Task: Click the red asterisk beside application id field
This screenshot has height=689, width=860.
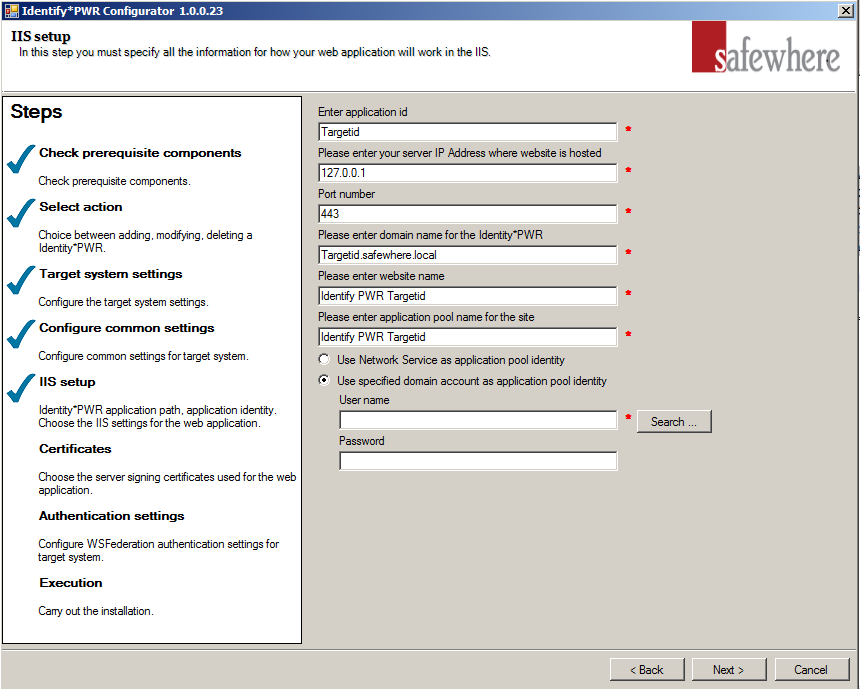Action: (629, 129)
